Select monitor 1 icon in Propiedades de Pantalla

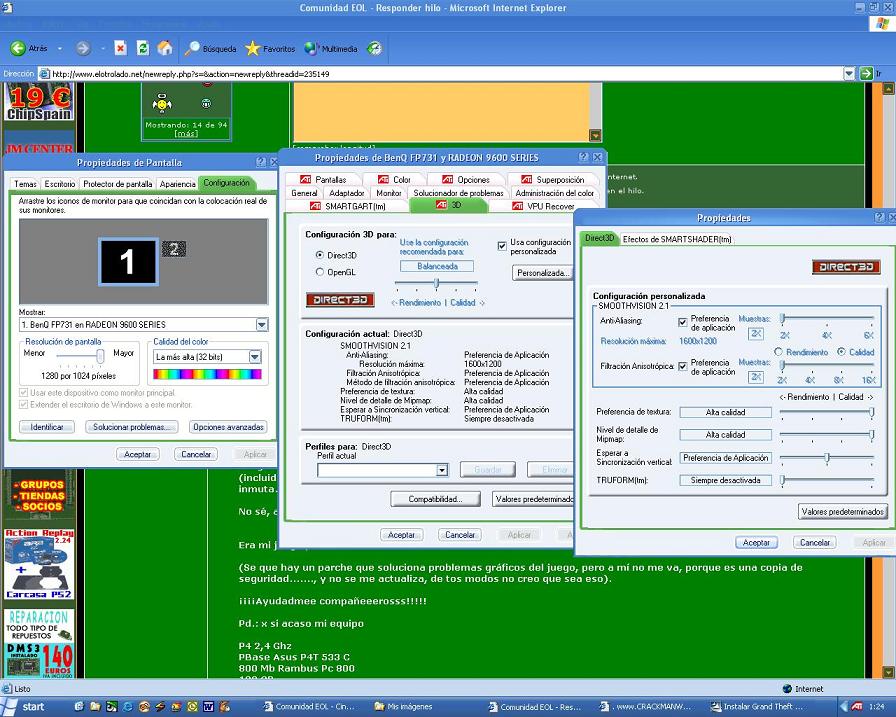pyautogui.click(x=128, y=262)
